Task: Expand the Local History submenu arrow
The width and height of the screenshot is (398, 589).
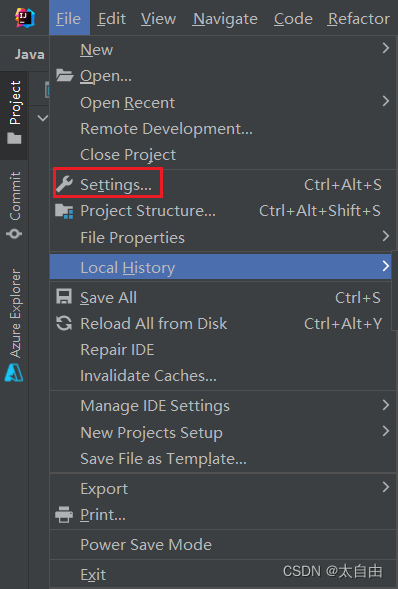Action: (x=386, y=266)
